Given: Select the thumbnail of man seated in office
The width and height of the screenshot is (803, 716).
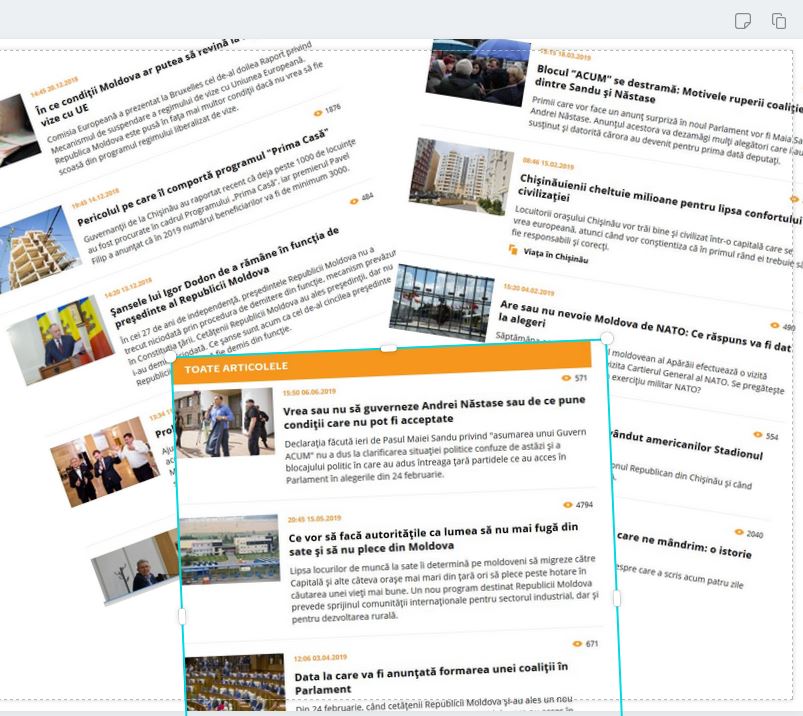Looking at the screenshot, I should point(136,567).
